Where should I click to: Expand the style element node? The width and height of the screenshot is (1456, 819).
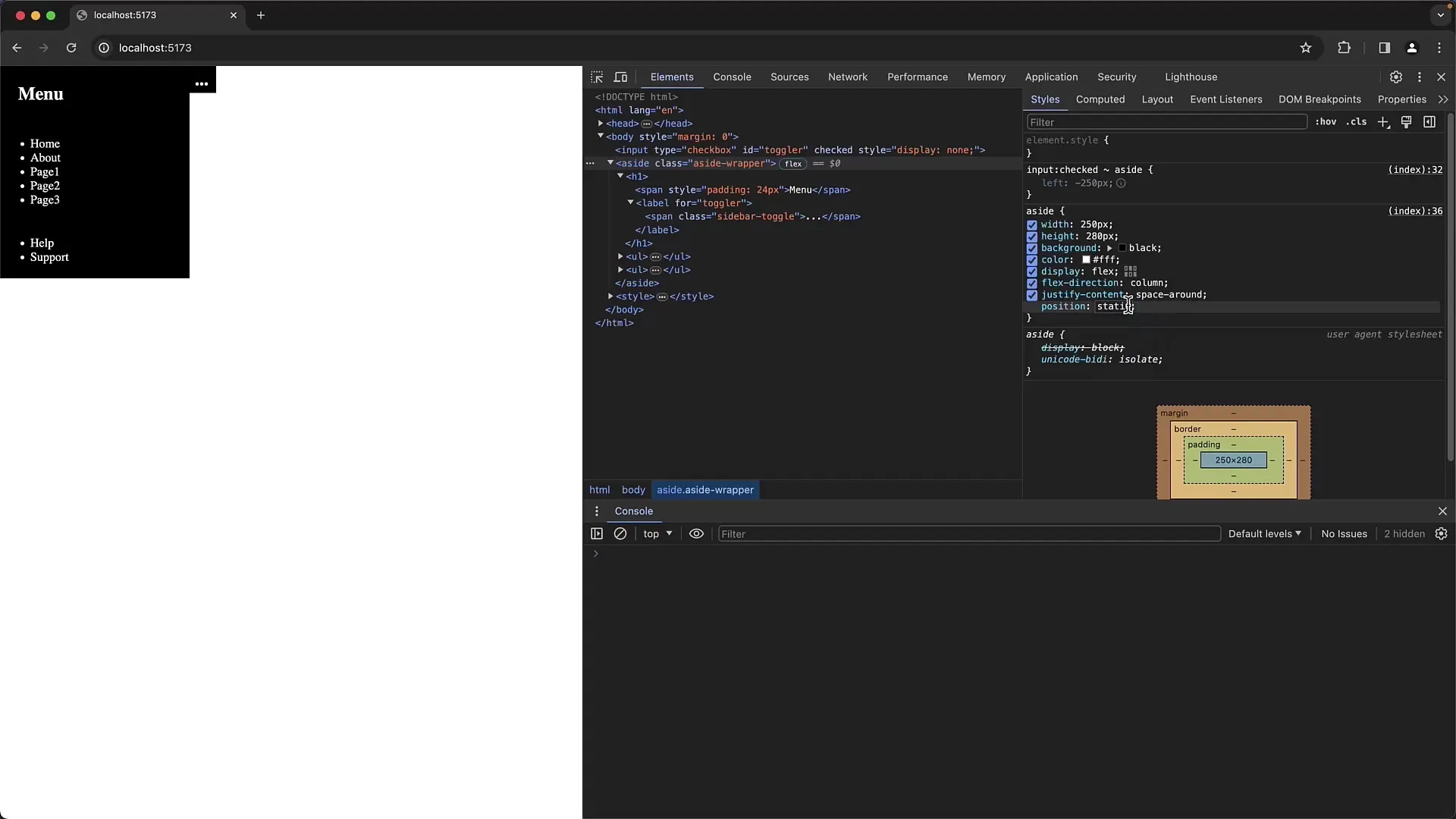(x=610, y=296)
